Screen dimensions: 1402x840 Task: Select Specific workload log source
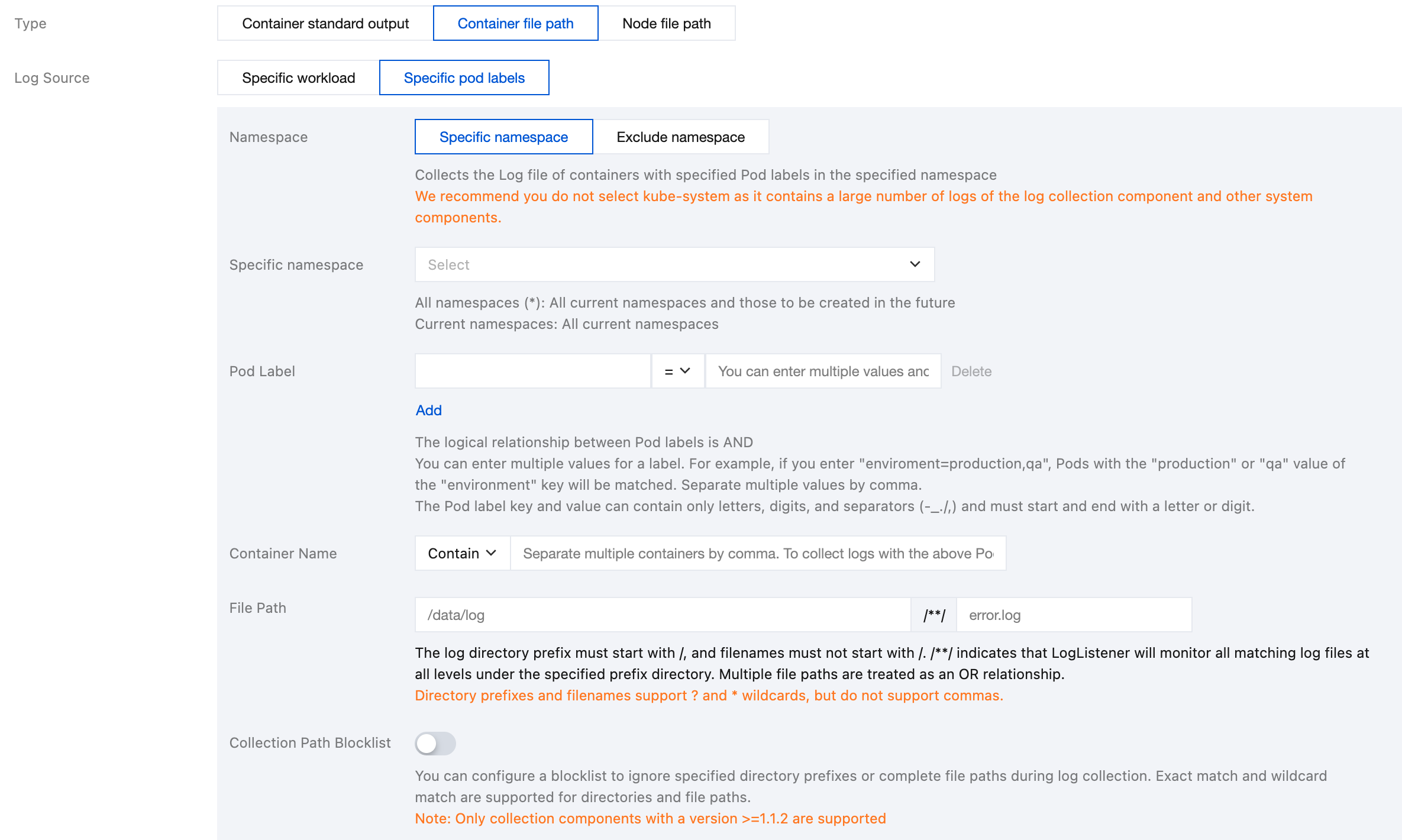click(298, 78)
